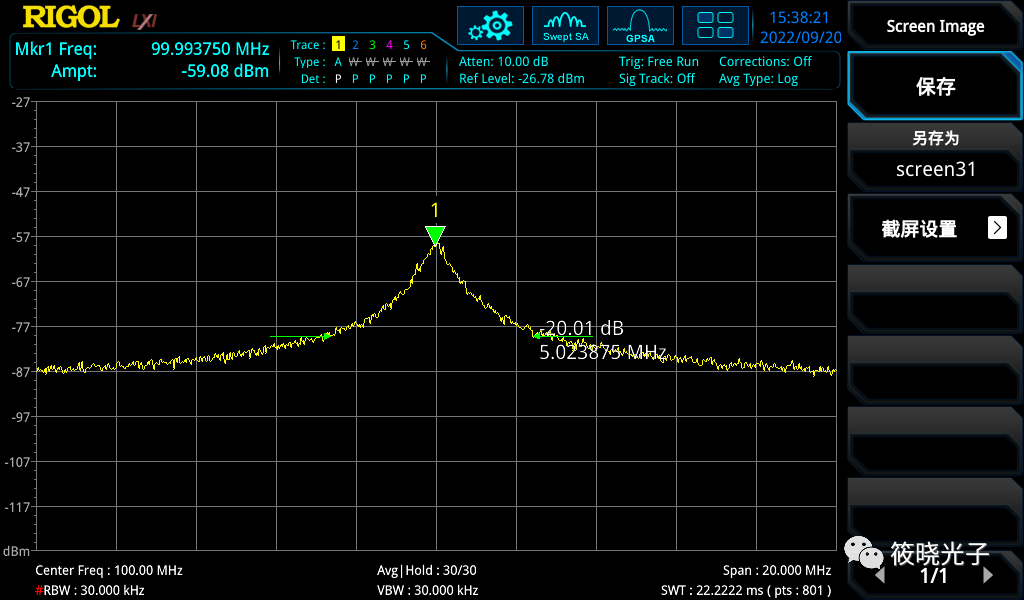
Task: Expand the 截屏设置 submenu arrow
Action: click(997, 228)
